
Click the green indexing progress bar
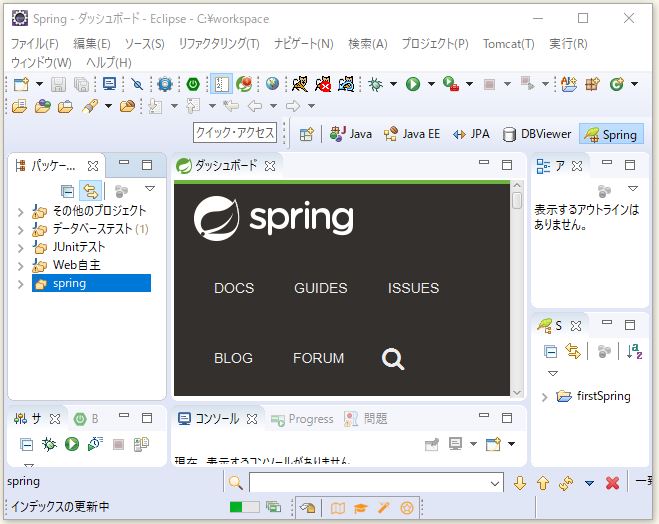(244, 507)
